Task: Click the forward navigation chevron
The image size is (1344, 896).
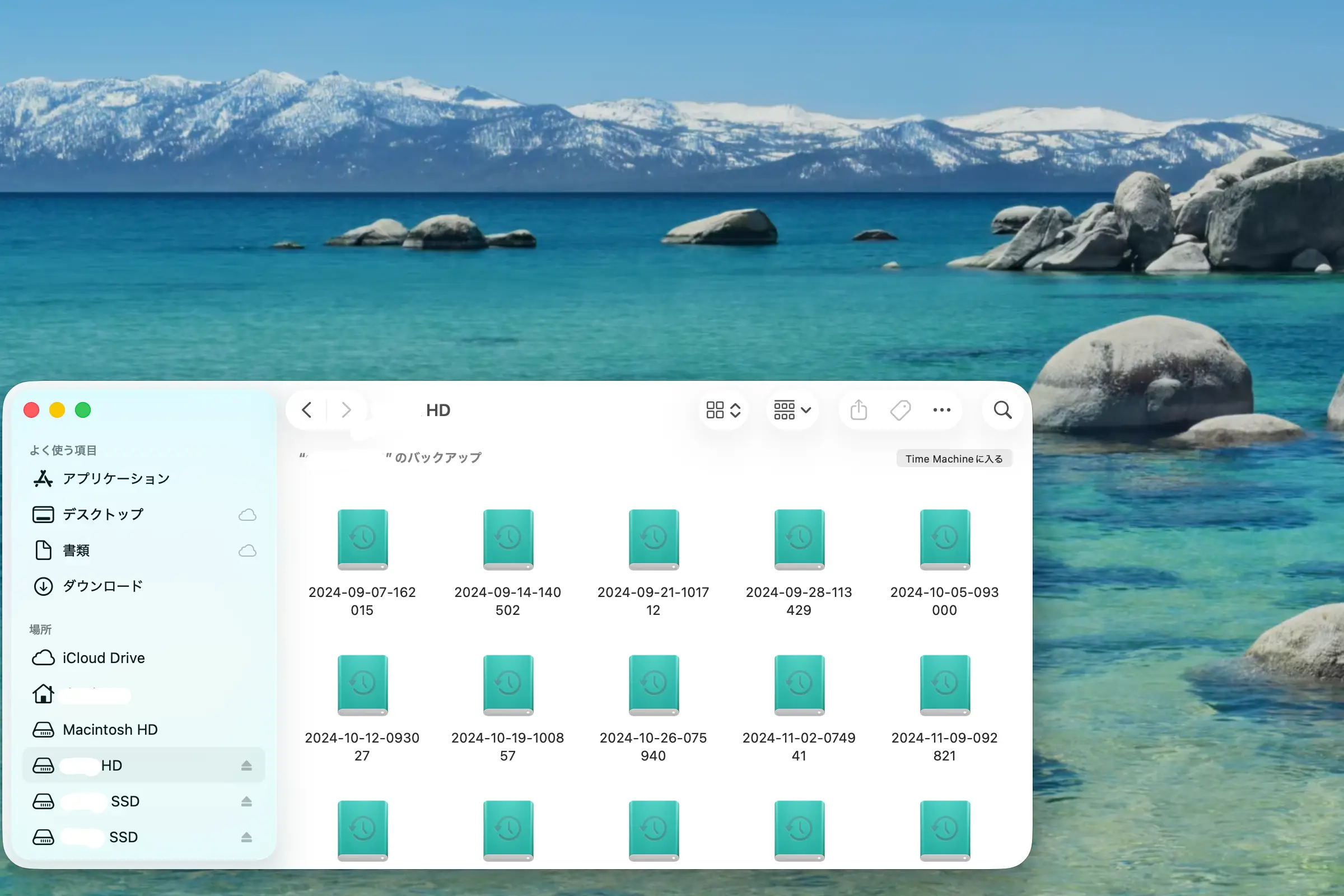Action: [346, 410]
